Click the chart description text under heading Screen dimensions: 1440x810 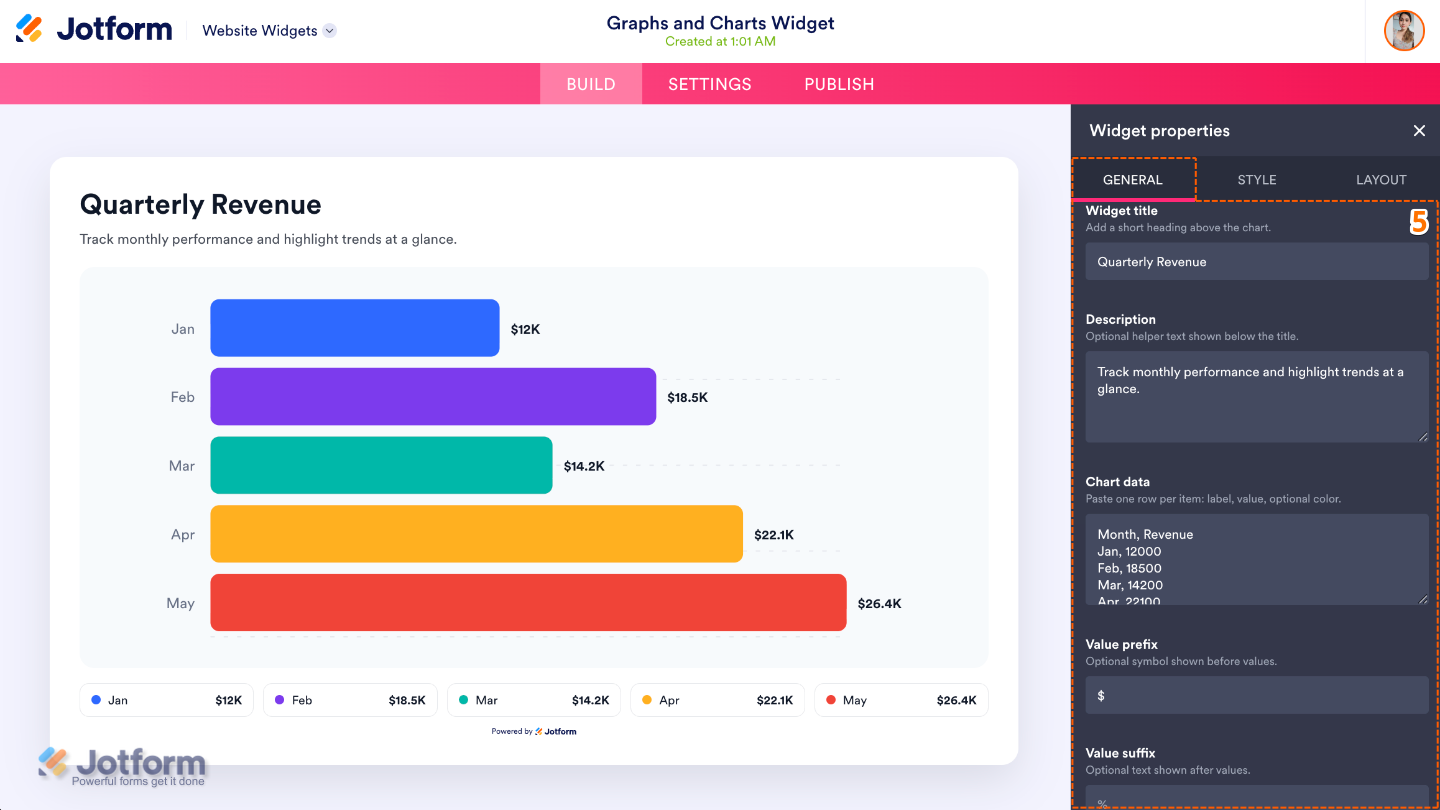(268, 240)
